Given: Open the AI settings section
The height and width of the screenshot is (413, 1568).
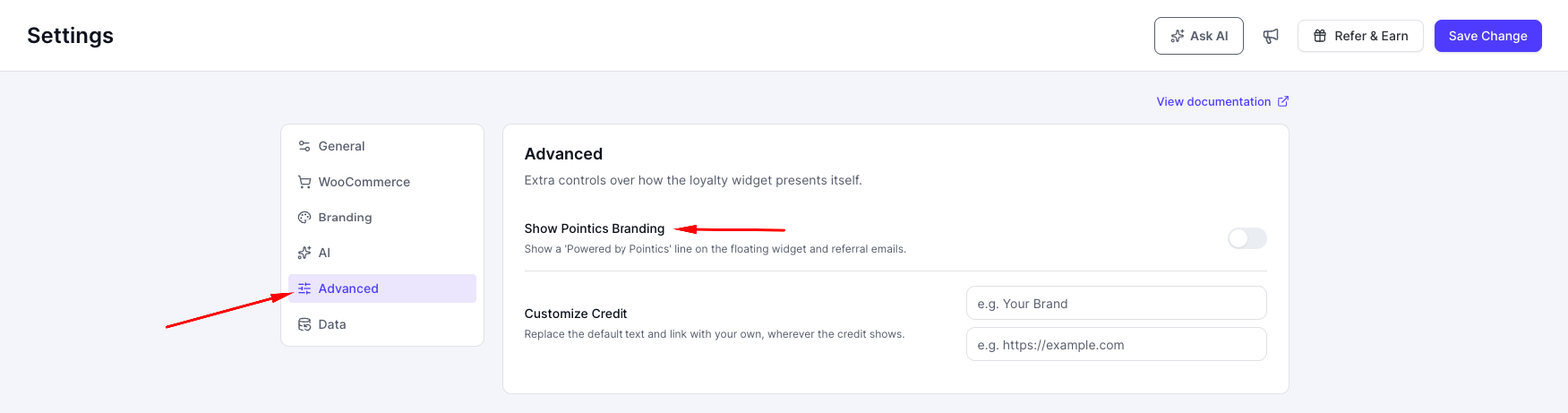Looking at the screenshot, I should (x=382, y=253).
